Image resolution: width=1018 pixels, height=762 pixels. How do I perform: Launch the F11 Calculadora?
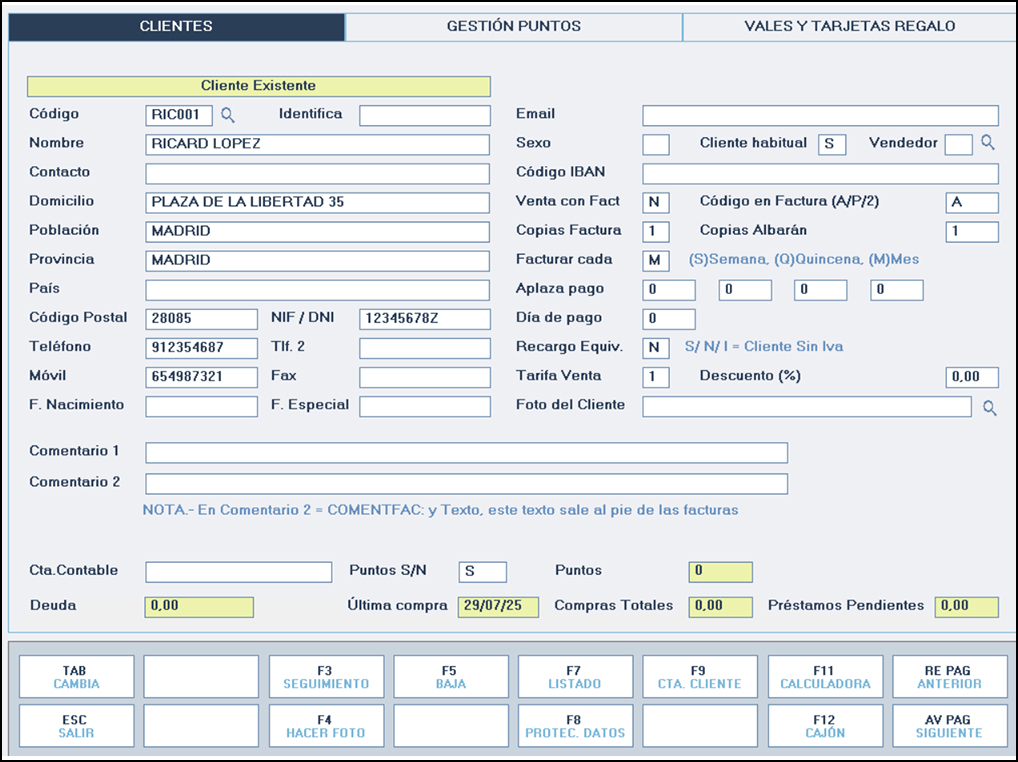[x=825, y=677]
